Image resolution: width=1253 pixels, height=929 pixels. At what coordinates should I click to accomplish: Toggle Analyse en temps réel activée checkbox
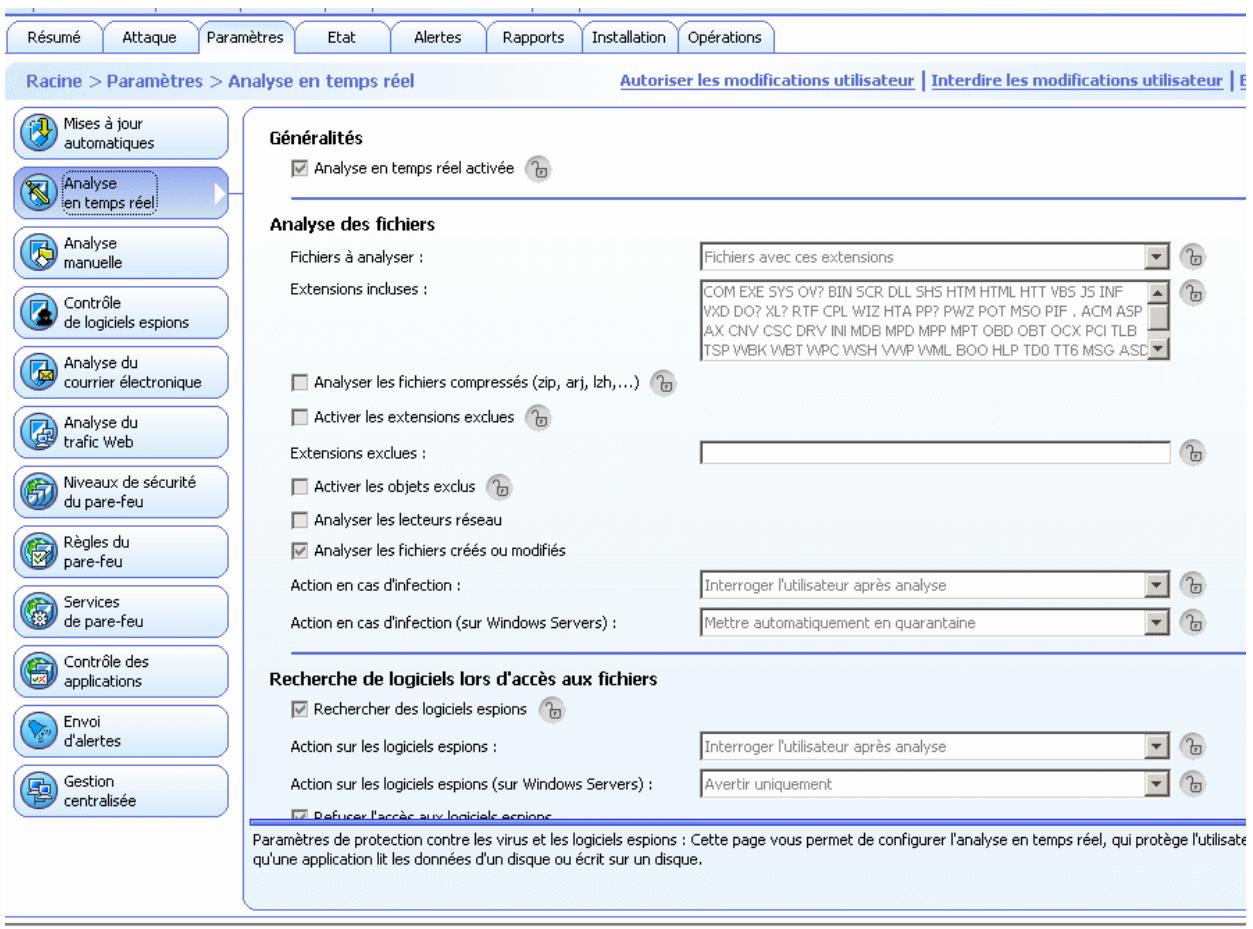(x=298, y=169)
